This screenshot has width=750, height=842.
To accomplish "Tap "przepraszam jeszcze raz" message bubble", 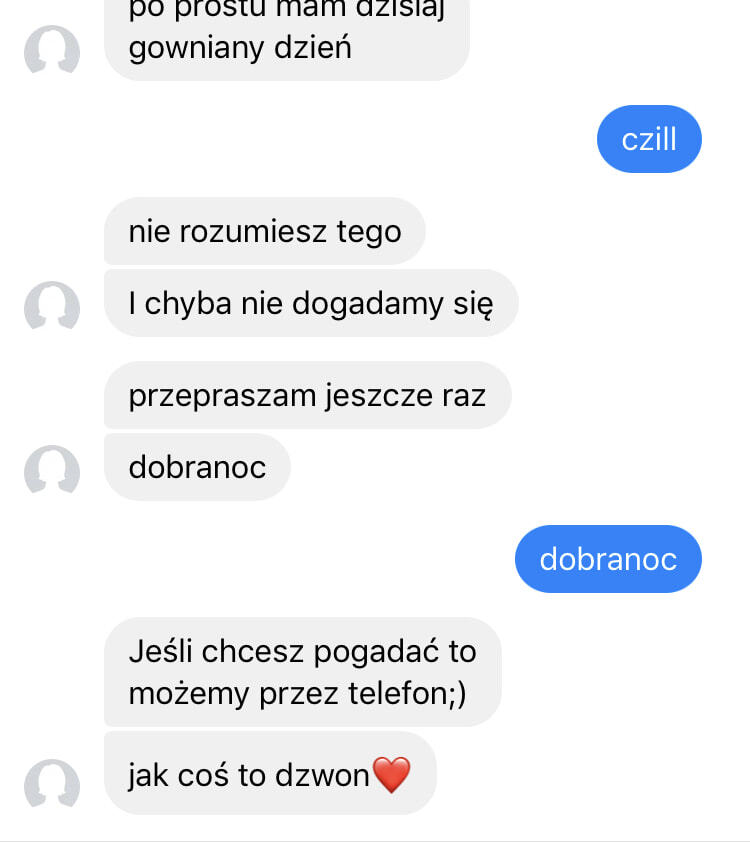I will tap(308, 395).
